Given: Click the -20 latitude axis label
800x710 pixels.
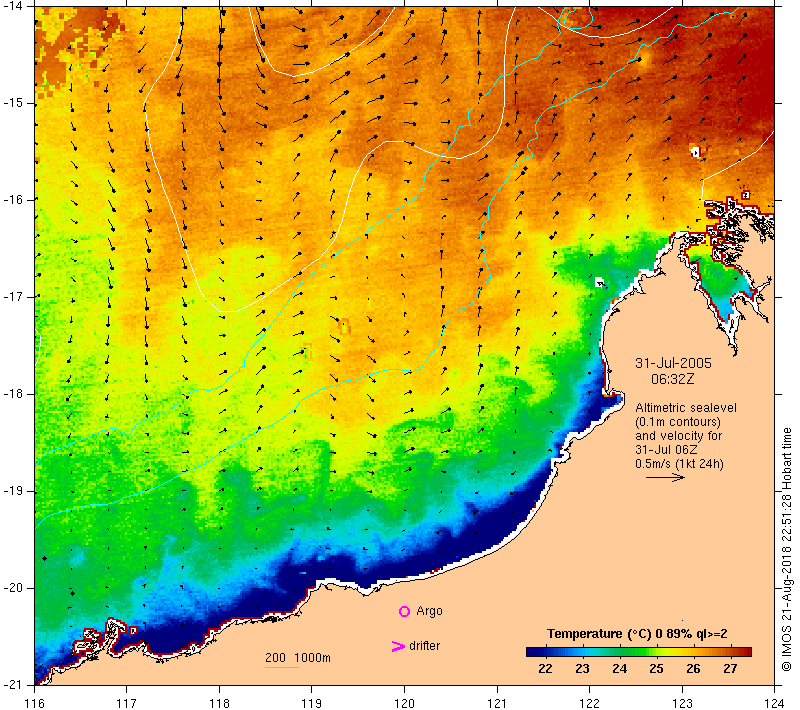Looking at the screenshot, I should click(12, 588).
